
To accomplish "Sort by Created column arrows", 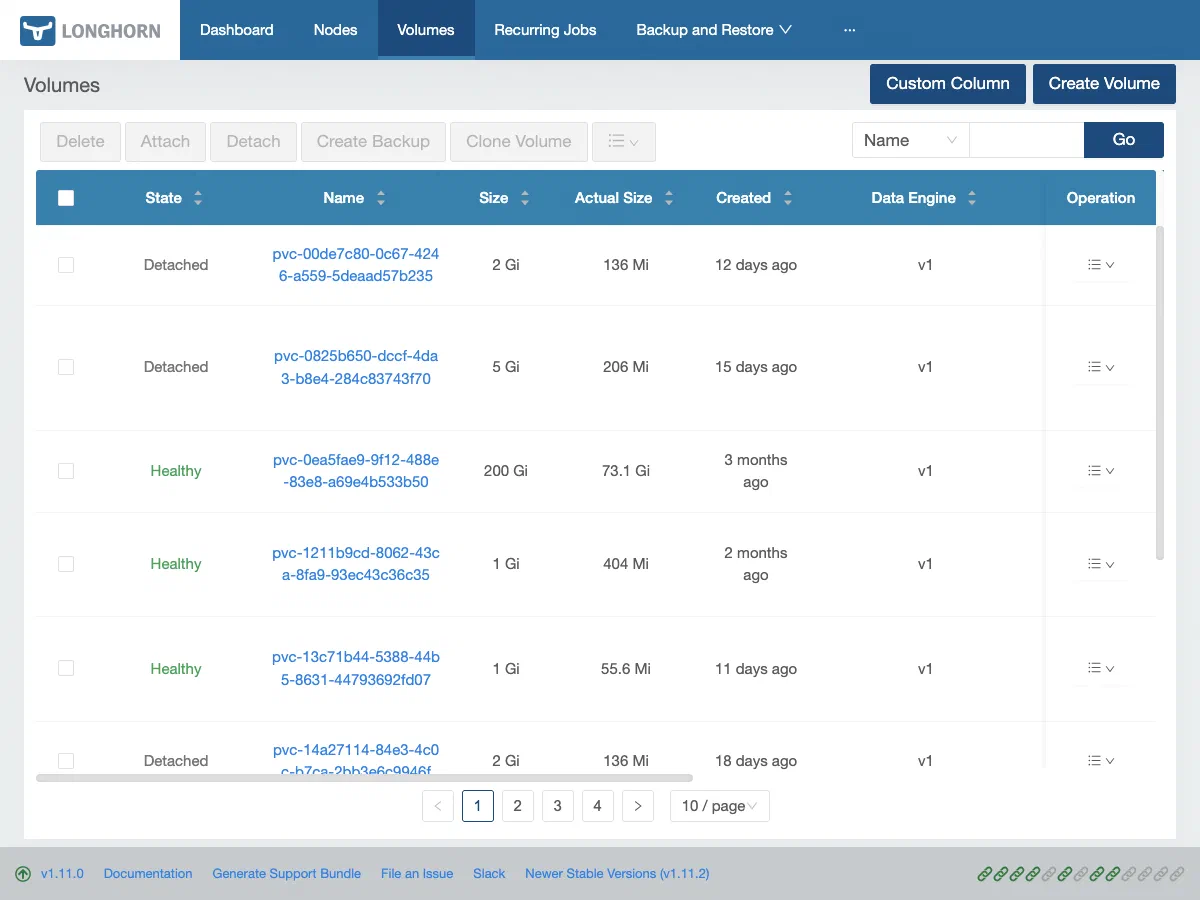I will coord(788,198).
